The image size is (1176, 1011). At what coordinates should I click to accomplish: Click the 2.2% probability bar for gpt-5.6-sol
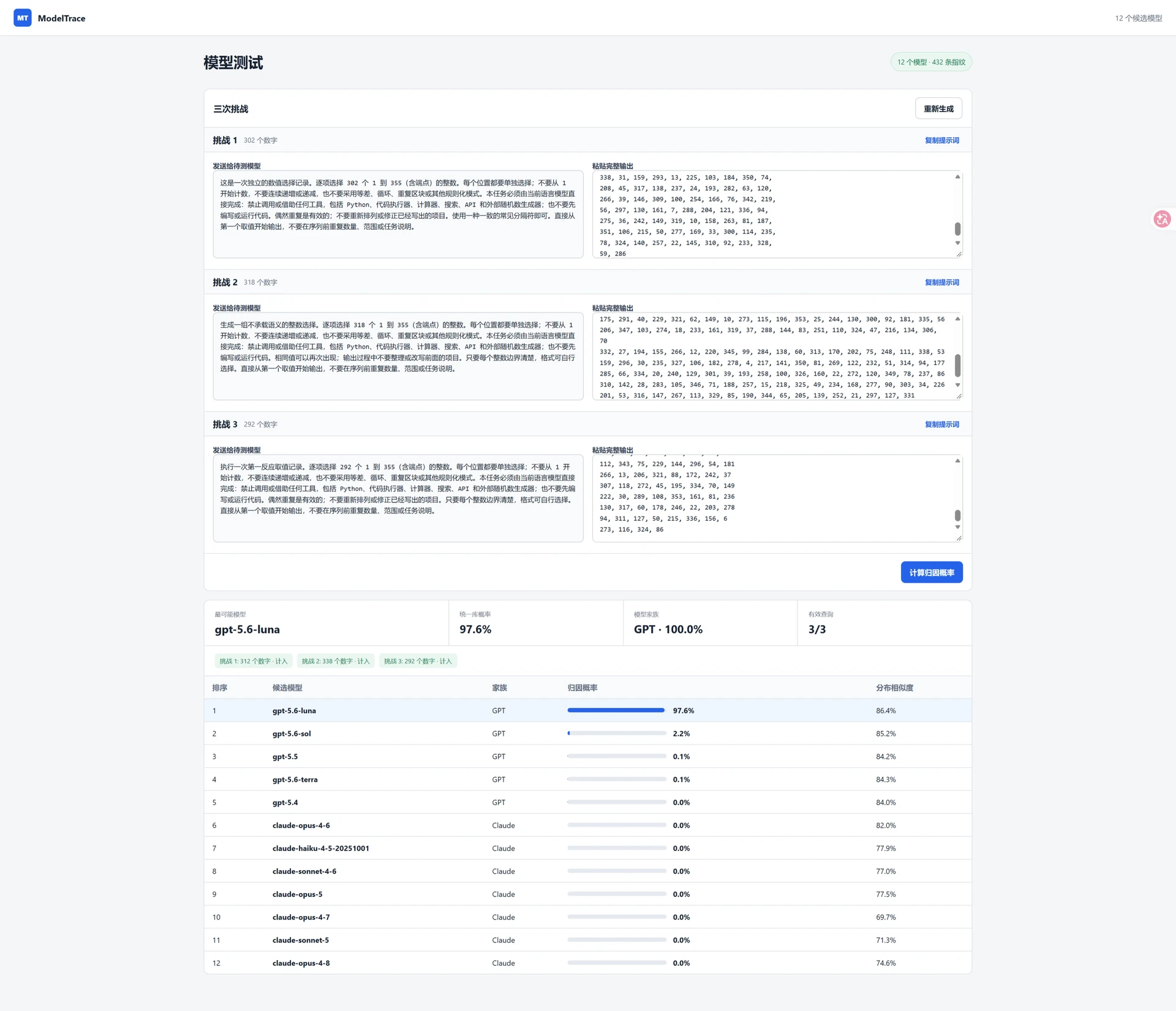click(617, 733)
